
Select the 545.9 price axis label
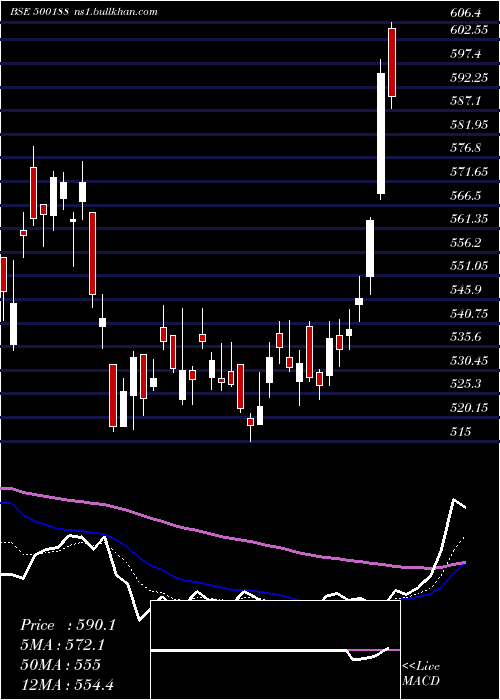(x=466, y=290)
